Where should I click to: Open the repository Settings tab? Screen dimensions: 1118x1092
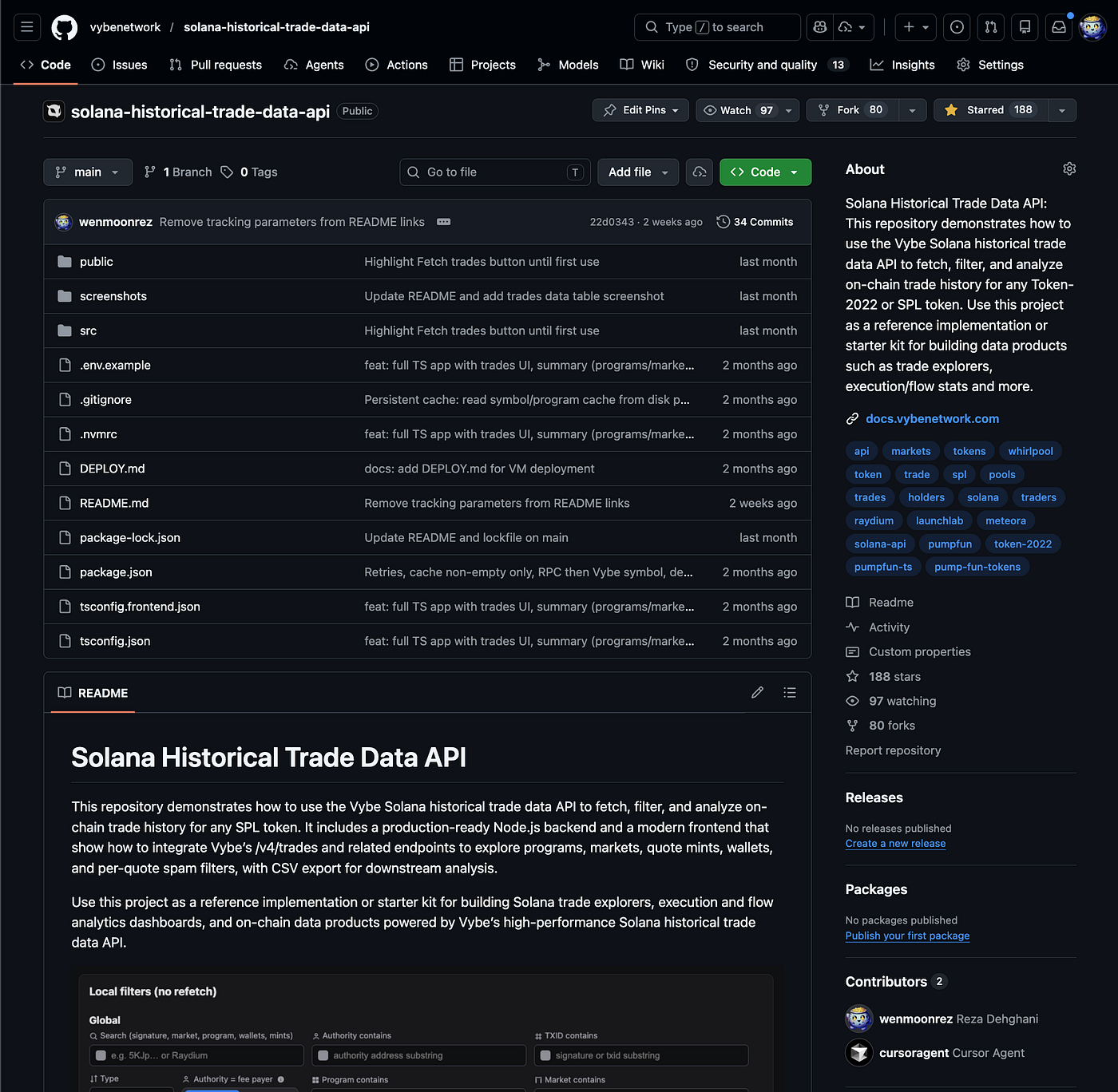pyautogui.click(x=990, y=65)
